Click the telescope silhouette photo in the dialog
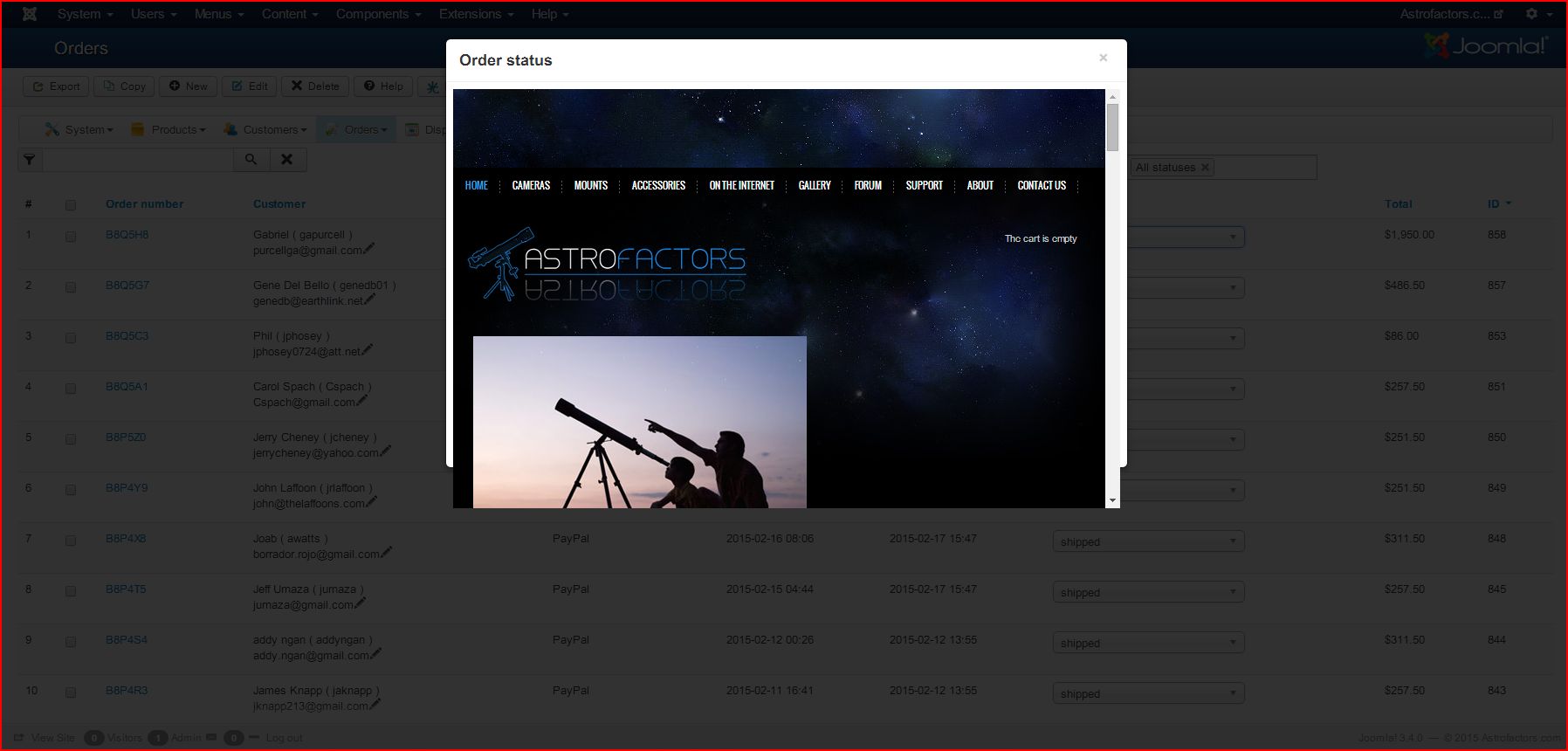Image resolution: width=1568 pixels, height=751 pixels. click(640, 422)
